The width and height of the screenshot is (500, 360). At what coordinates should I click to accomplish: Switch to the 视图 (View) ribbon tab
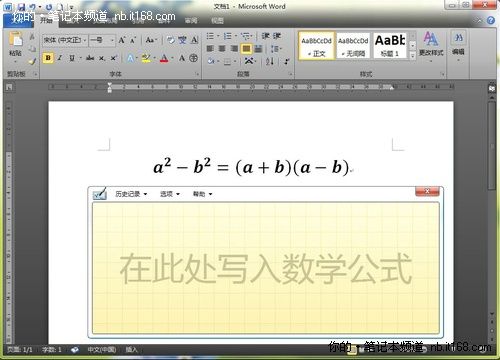coord(217,21)
